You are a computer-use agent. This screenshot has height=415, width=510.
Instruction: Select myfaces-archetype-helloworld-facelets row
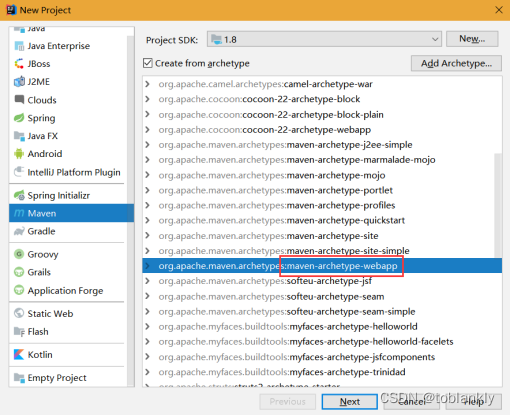[x=322, y=342]
